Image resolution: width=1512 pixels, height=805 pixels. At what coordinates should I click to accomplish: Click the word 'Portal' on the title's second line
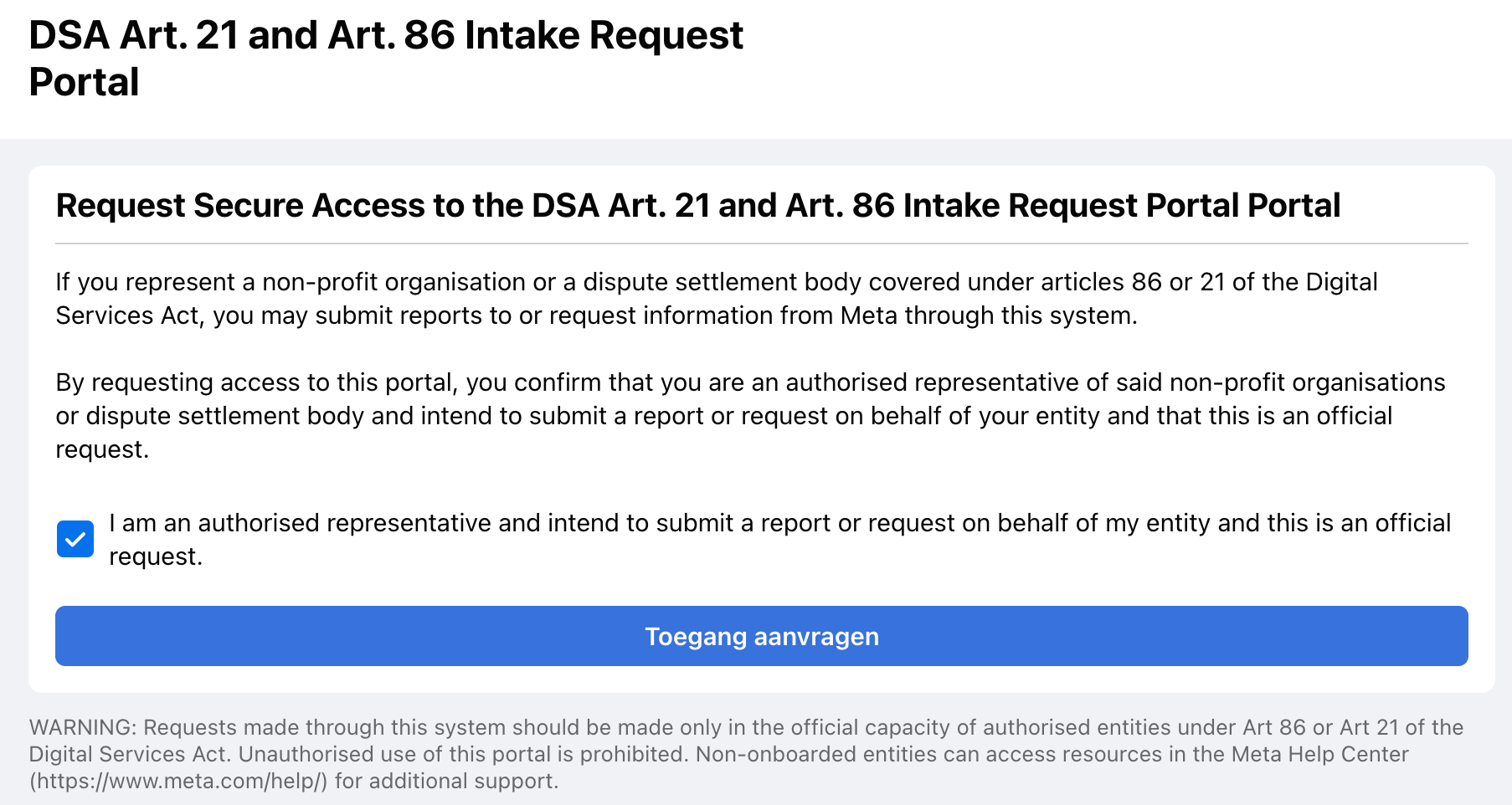(x=84, y=83)
